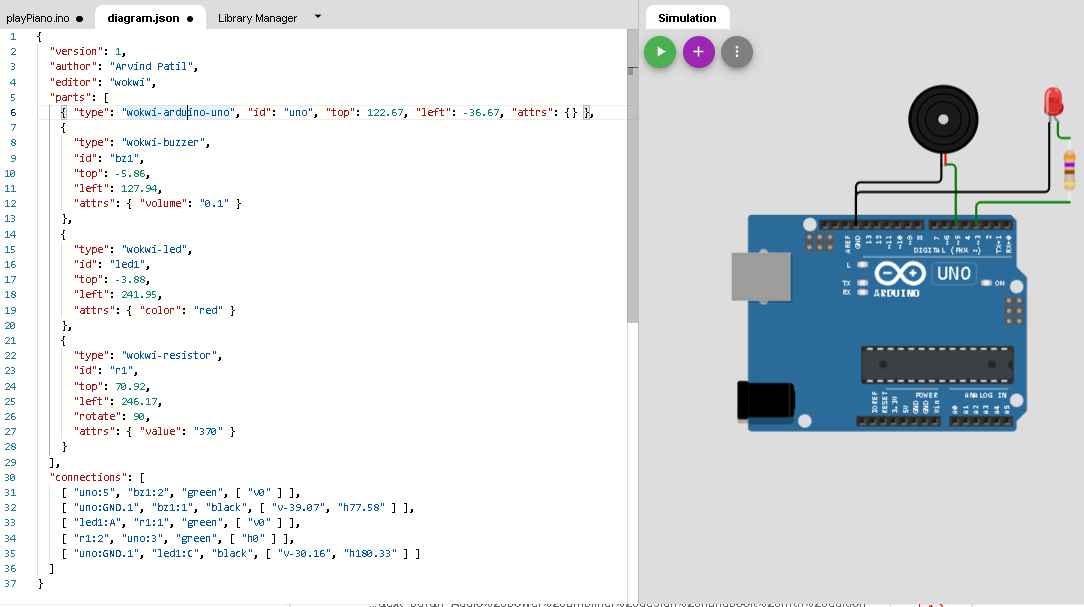Click the "wokwi-led" type string
Image resolution: width=1084 pixels, height=607 pixels.
[154, 250]
